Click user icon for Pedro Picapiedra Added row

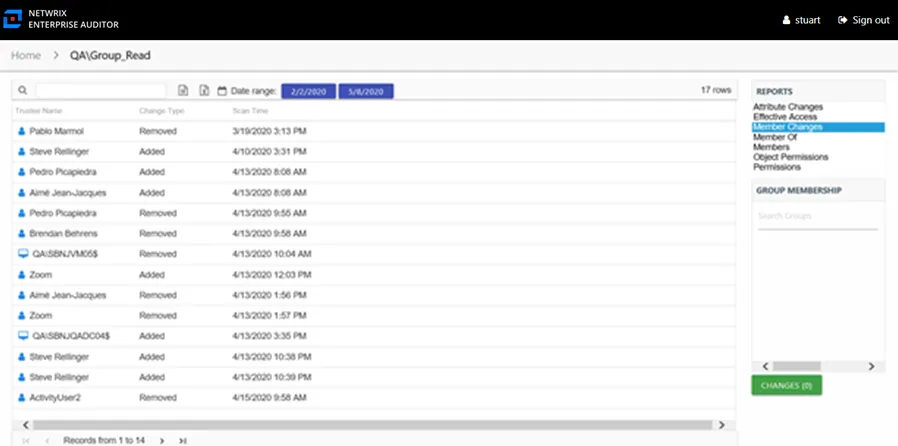22,172
